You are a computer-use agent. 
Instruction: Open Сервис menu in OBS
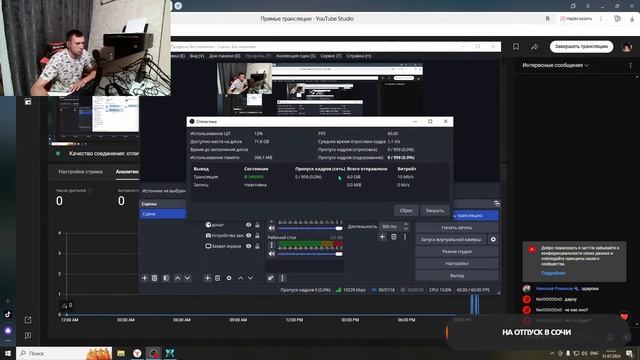(331, 56)
